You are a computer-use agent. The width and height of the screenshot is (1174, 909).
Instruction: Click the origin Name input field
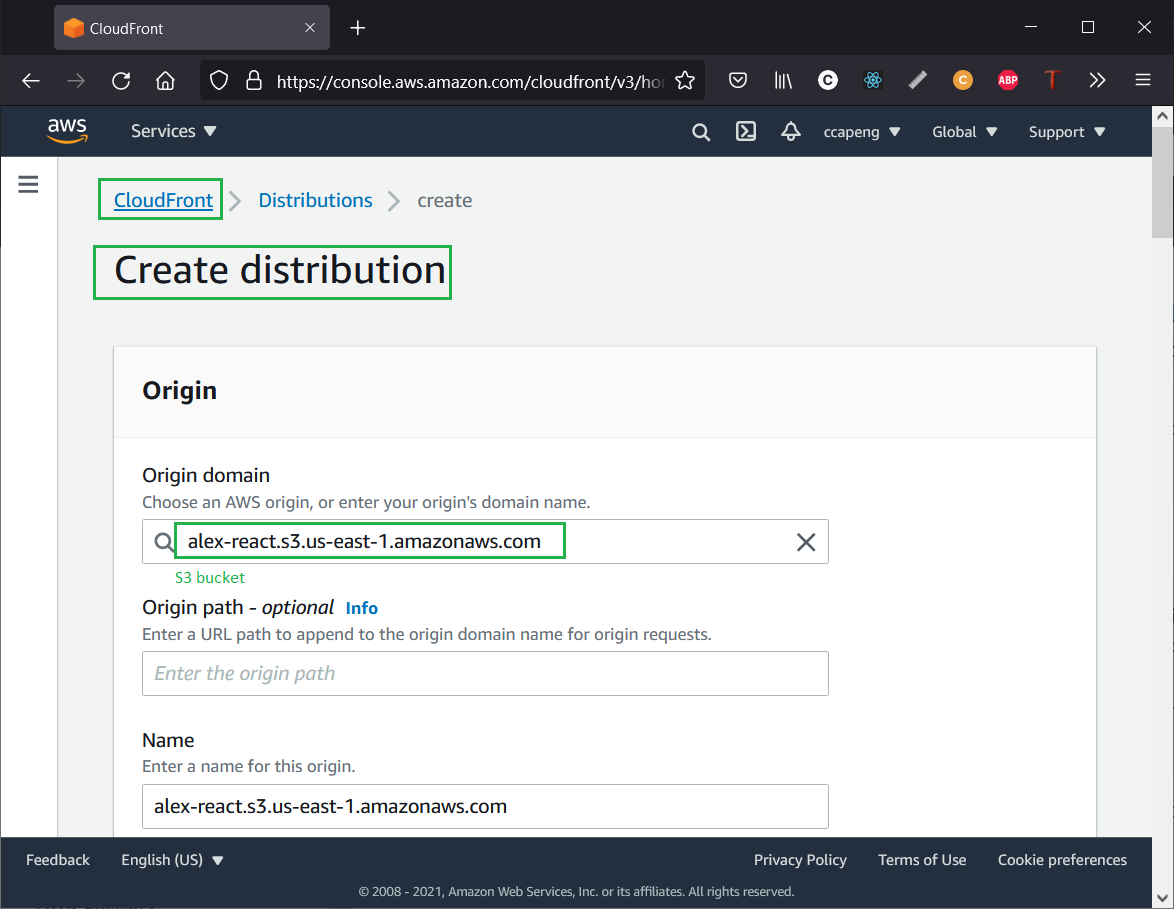click(x=485, y=806)
